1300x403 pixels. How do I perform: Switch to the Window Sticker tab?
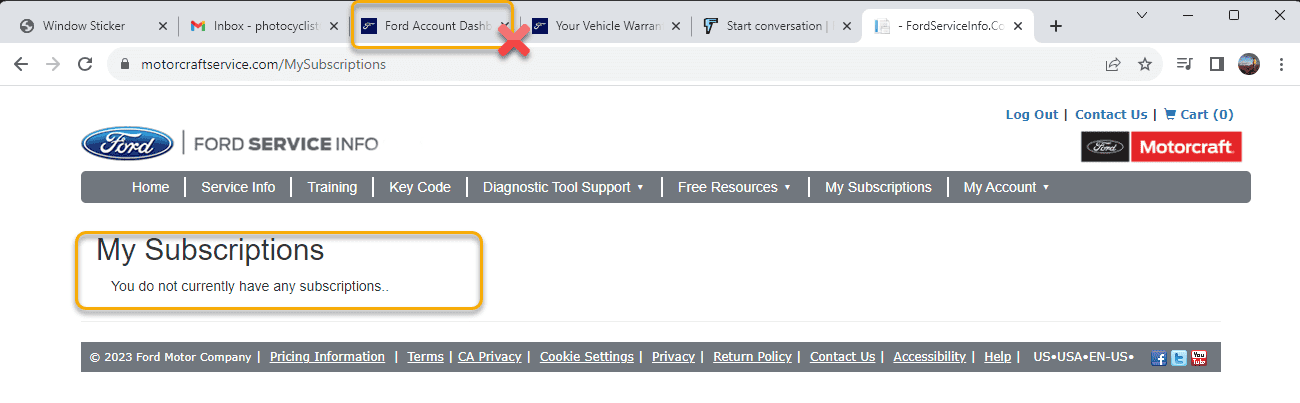pyautogui.click(x=83, y=26)
